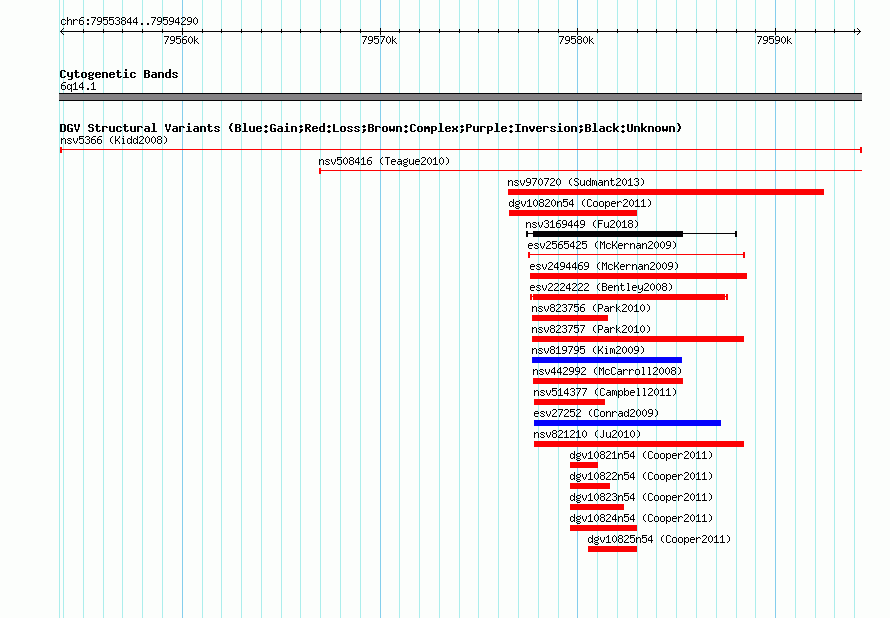Click the thin red line of nsv508416
The image size is (890, 618).
click(x=590, y=171)
